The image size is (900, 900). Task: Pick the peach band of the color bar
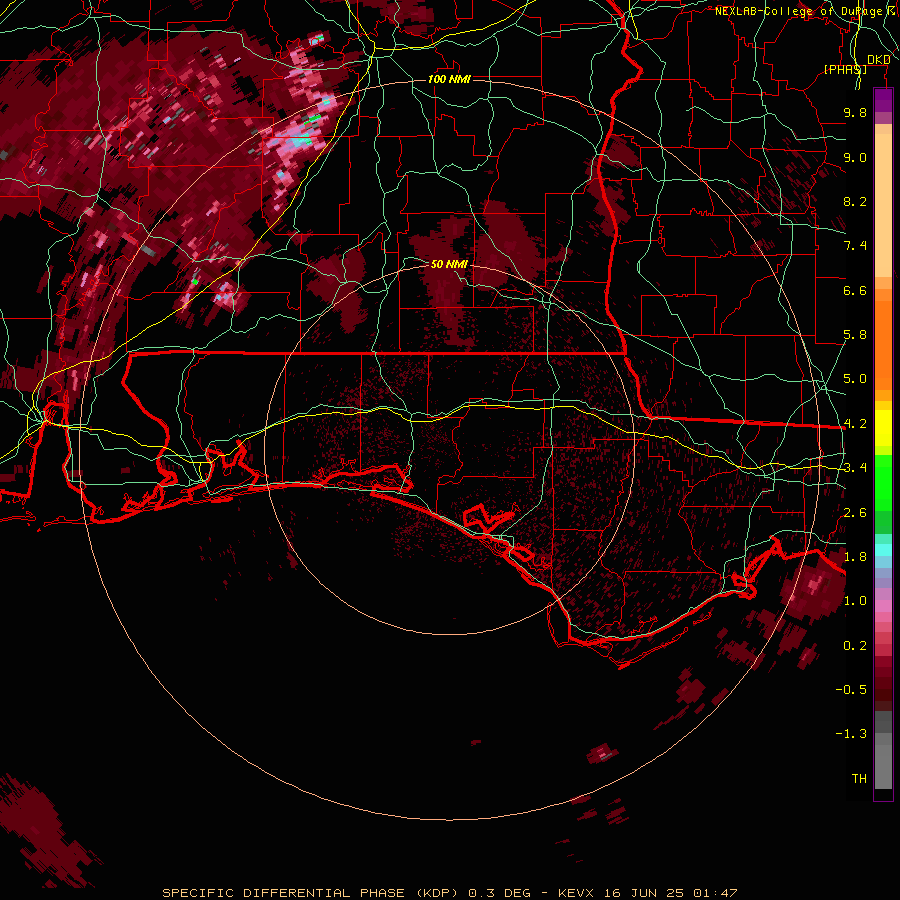click(883, 205)
